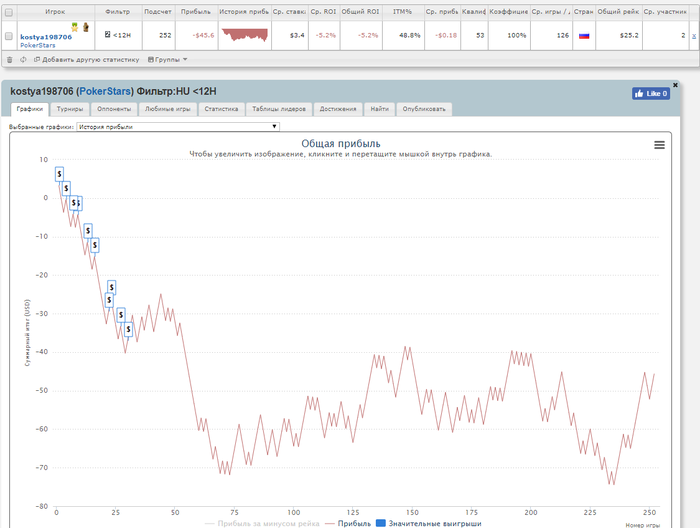The image size is (700, 528).
Task: Switch to the 'Оппоненты' tab
Action: 114,109
